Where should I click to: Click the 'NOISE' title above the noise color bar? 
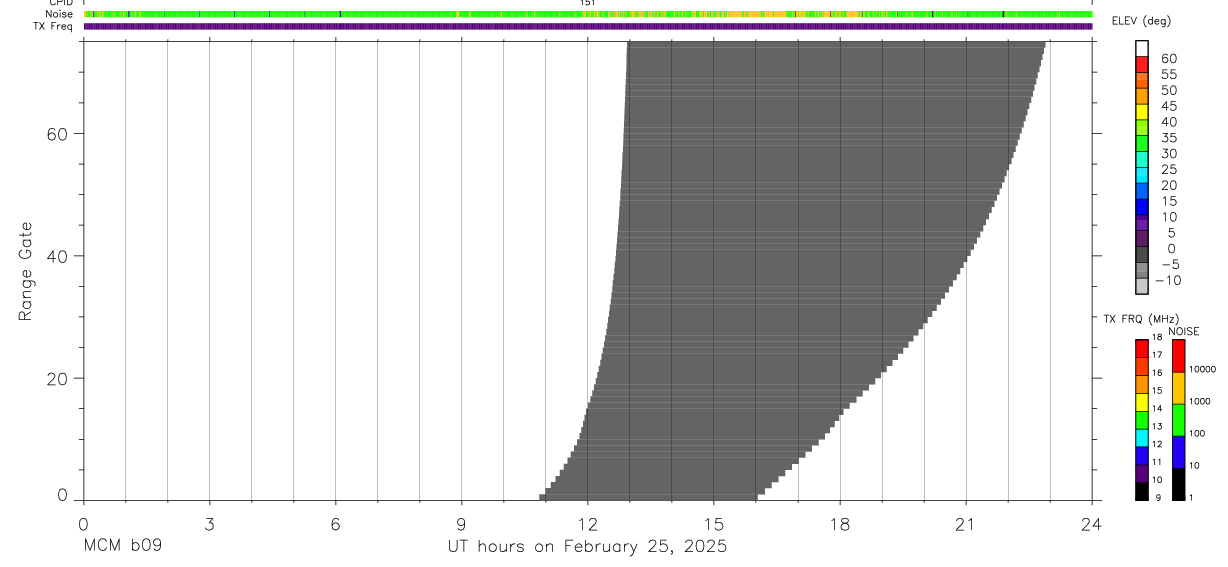coord(1184,331)
